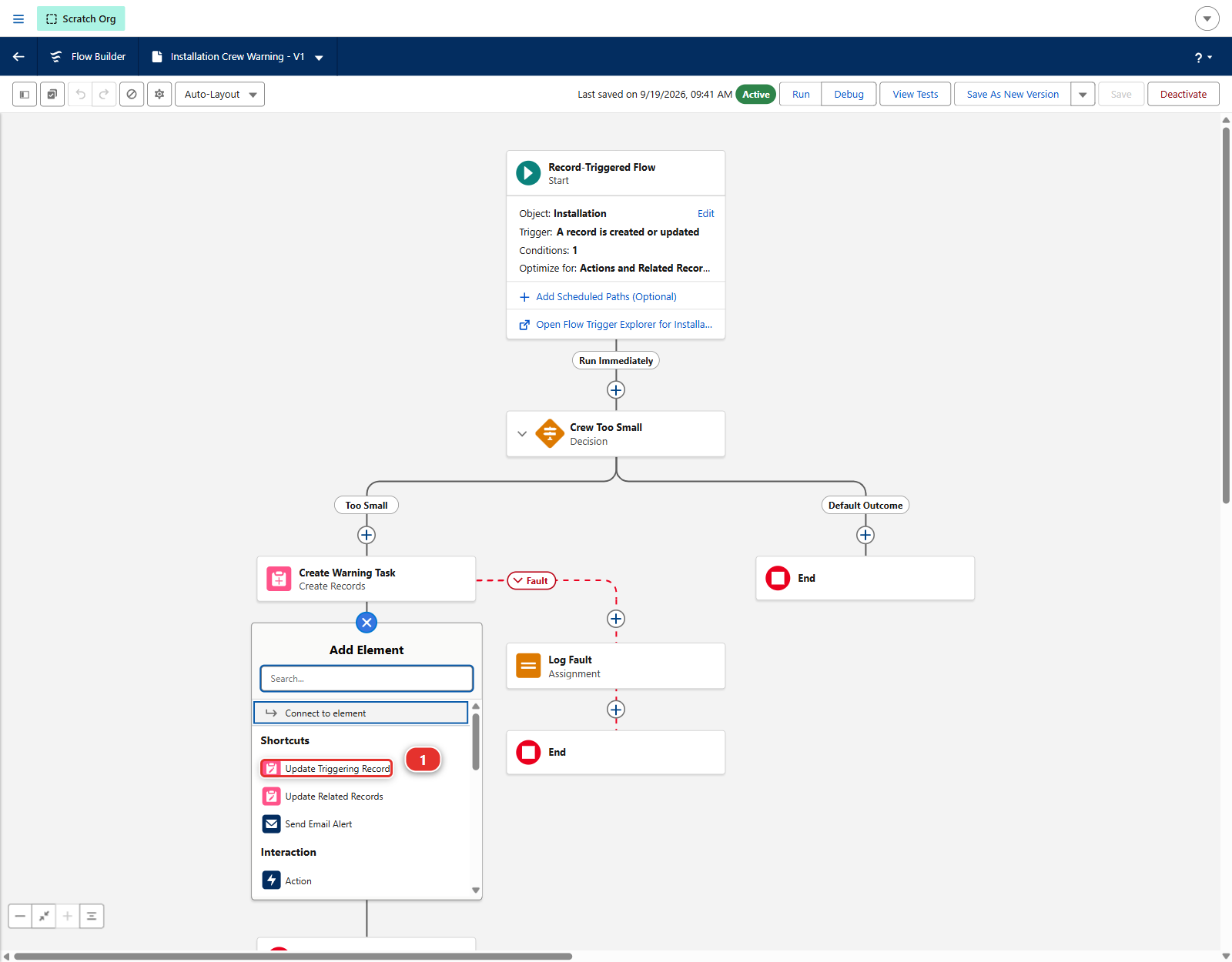Click the Action lightning icon
1232x962 pixels.
click(272, 880)
